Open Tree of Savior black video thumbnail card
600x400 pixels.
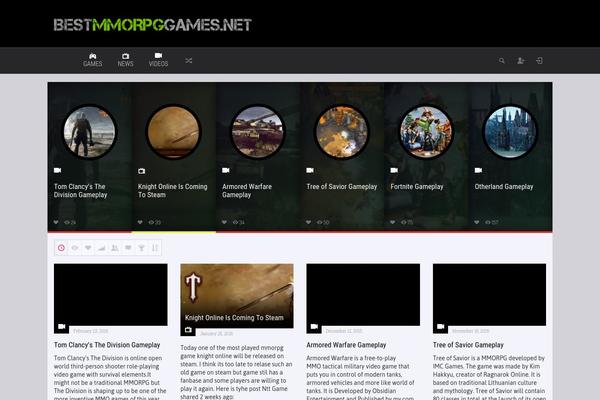coord(489,294)
